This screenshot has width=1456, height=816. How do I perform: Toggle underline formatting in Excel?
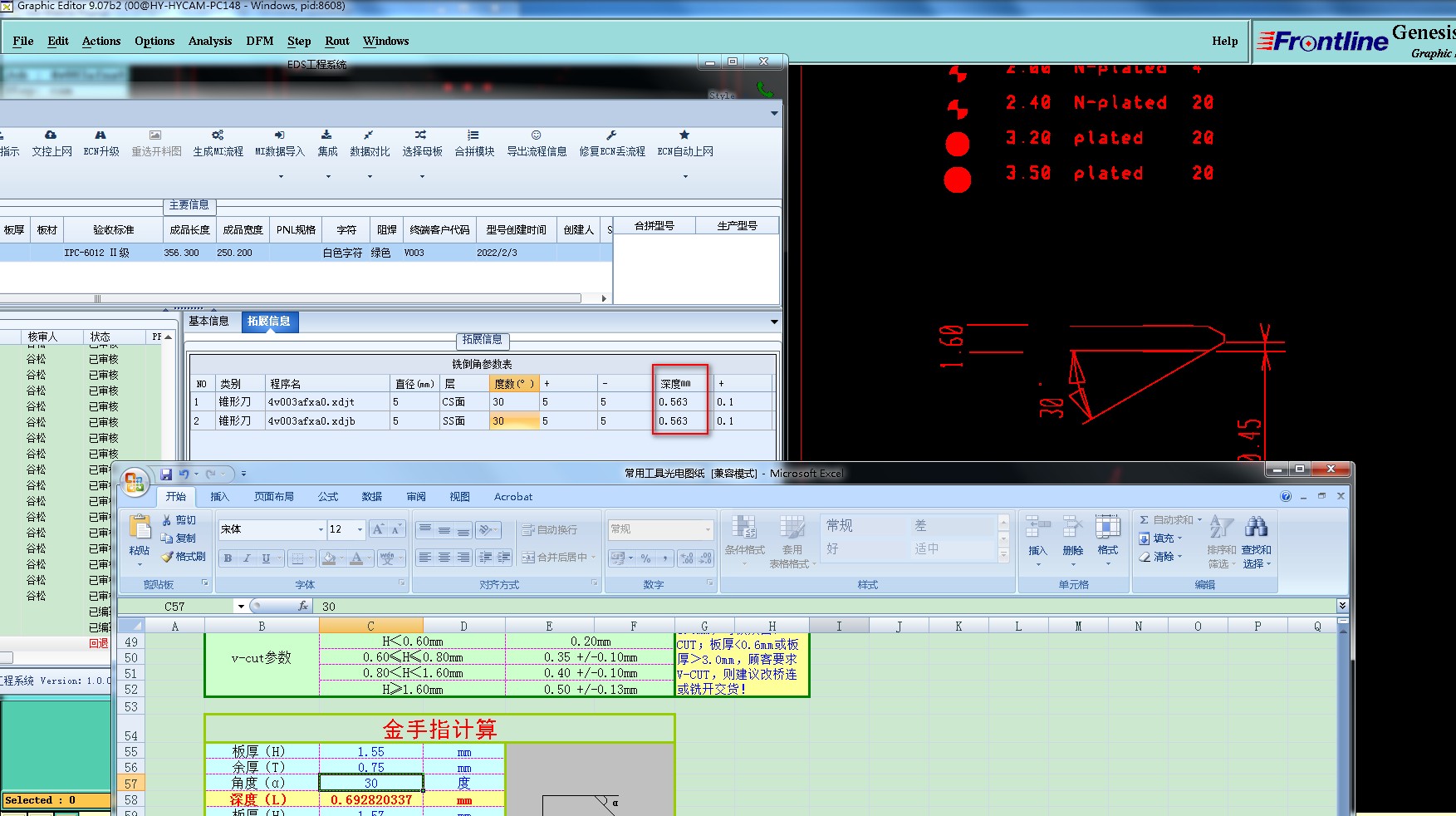[266, 558]
